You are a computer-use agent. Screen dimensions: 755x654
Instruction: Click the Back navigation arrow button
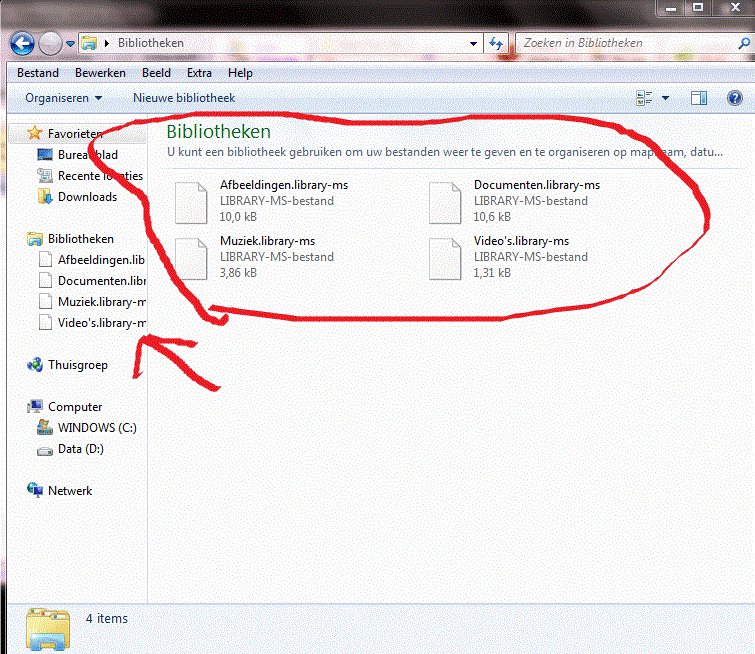coord(23,43)
